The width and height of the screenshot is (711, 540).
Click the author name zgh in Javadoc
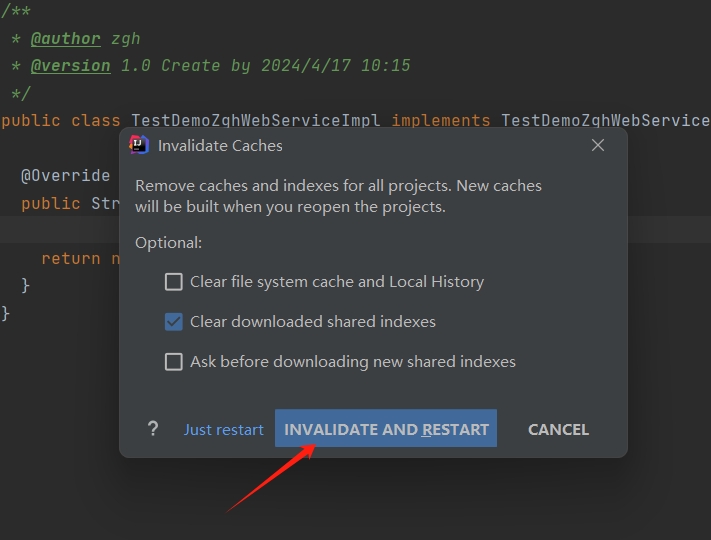[124, 39]
